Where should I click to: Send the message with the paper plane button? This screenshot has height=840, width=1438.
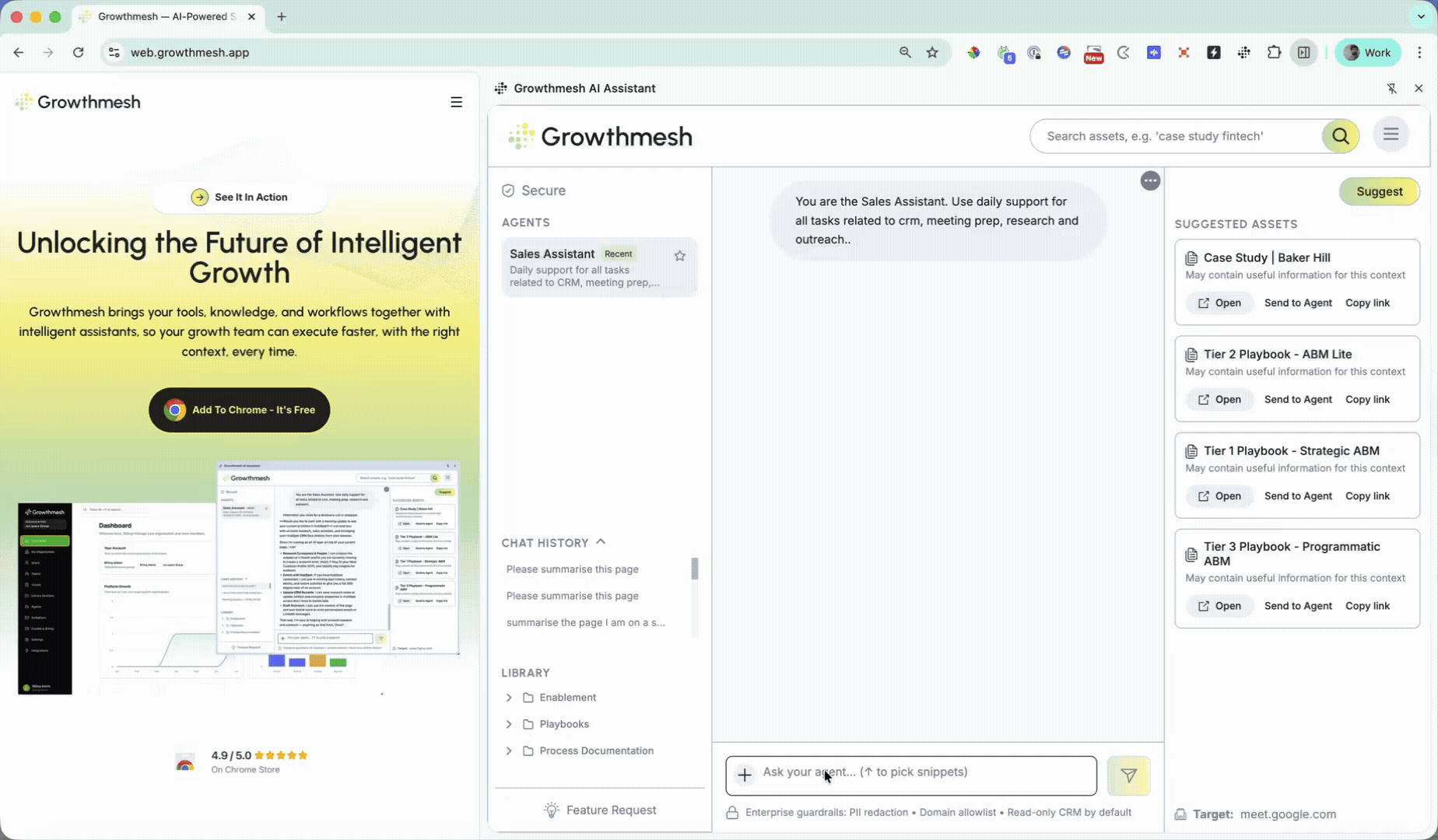tap(1128, 775)
